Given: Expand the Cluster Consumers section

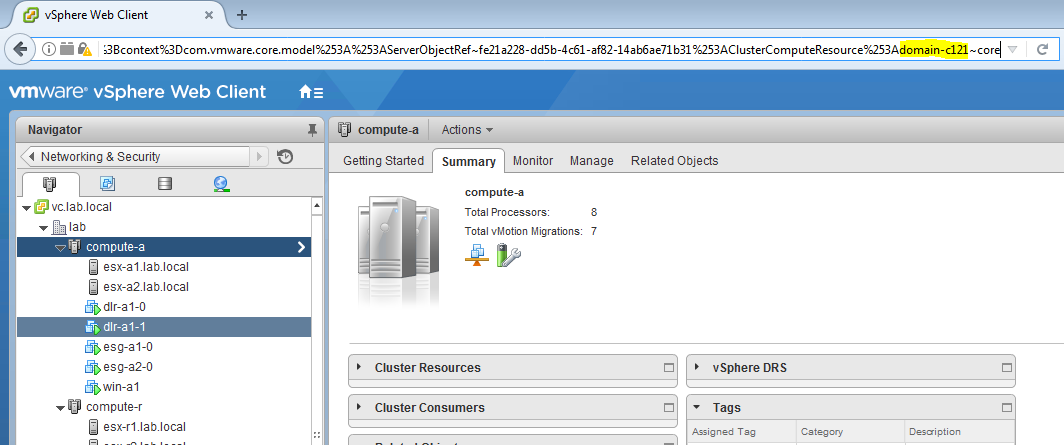Looking at the screenshot, I should pos(359,408).
